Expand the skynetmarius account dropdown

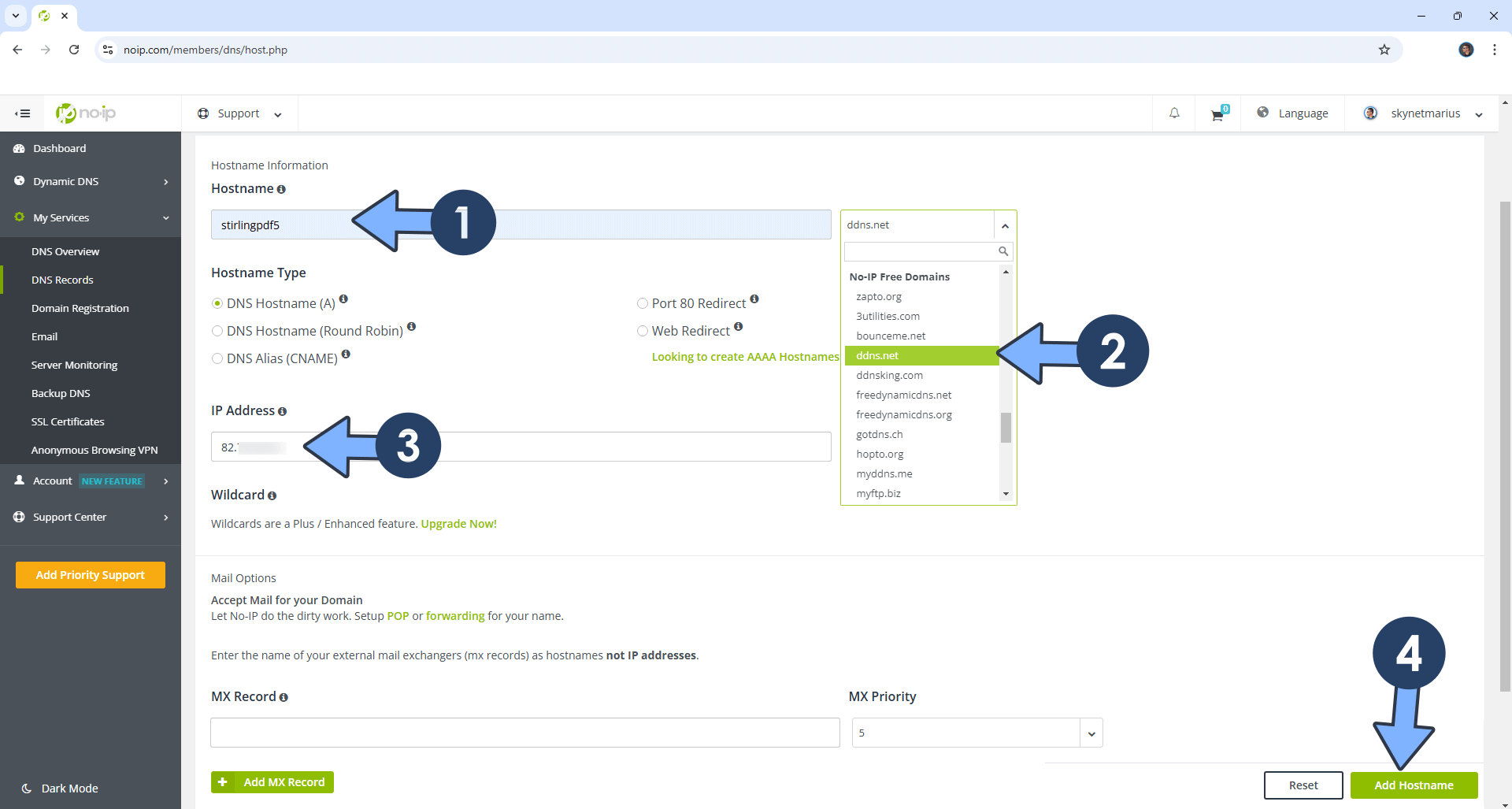(x=1479, y=114)
